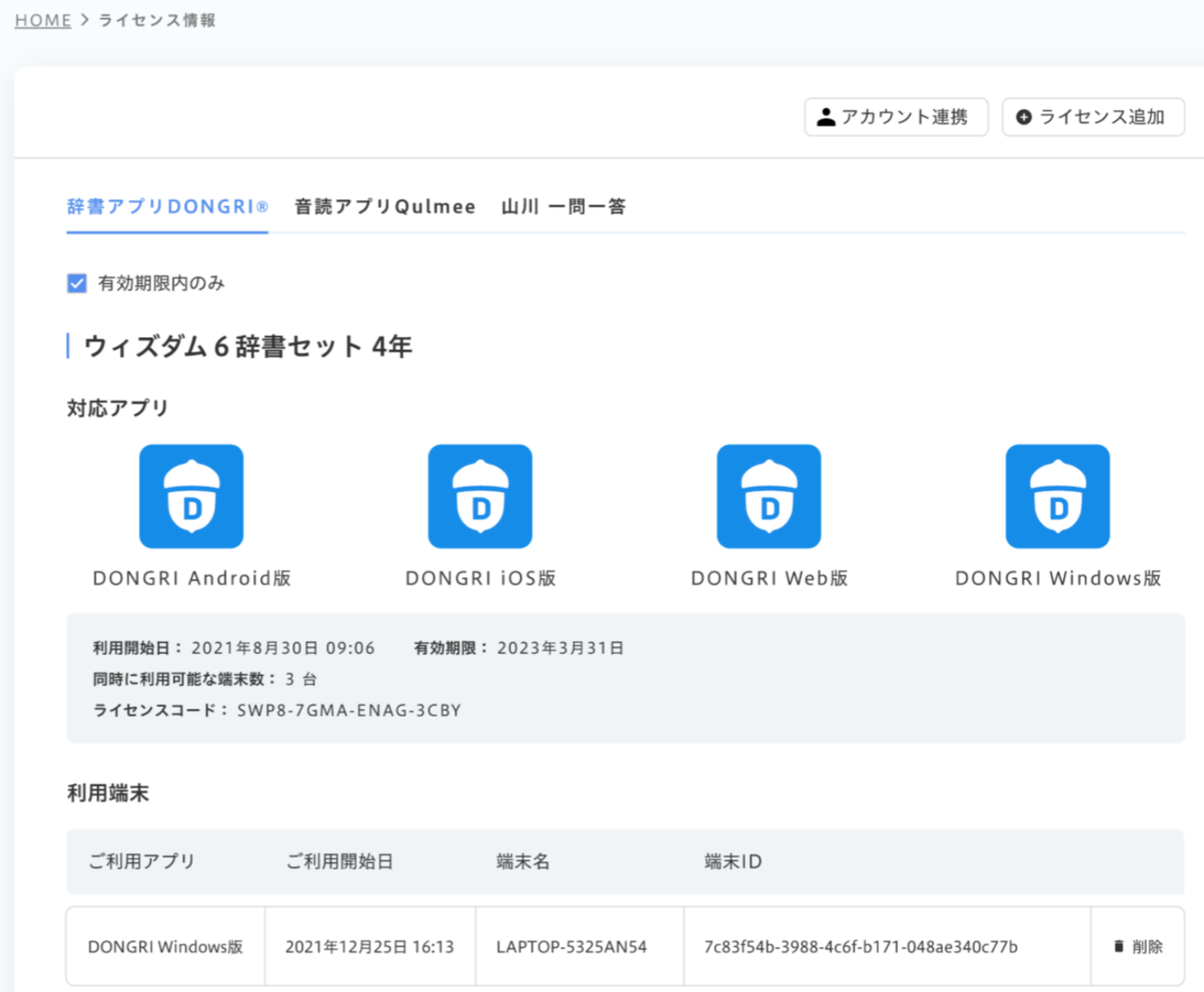Click the DONGRI iOS版 app icon
Image resolution: width=1204 pixels, height=992 pixels.
point(480,496)
